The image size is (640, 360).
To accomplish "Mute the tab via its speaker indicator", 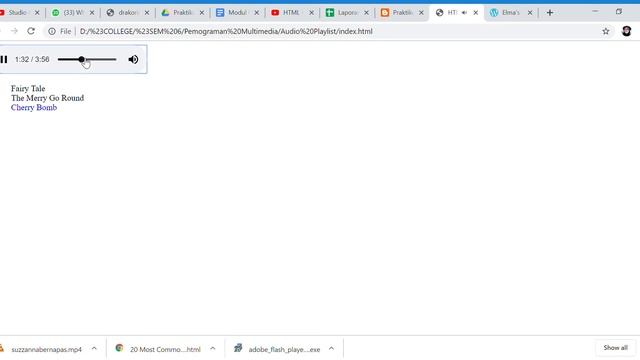I will pyautogui.click(x=464, y=13).
